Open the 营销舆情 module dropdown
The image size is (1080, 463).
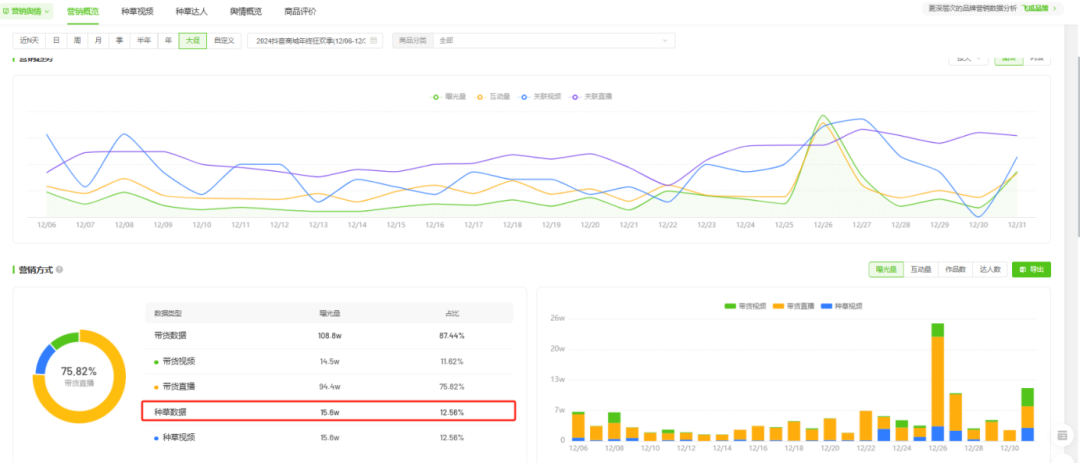pos(27,11)
